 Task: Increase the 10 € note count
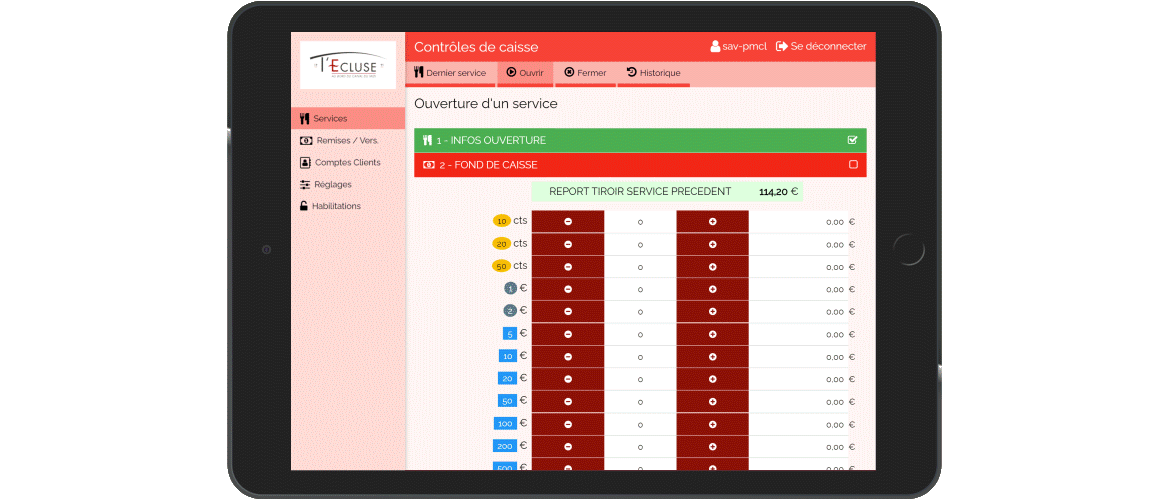(713, 357)
